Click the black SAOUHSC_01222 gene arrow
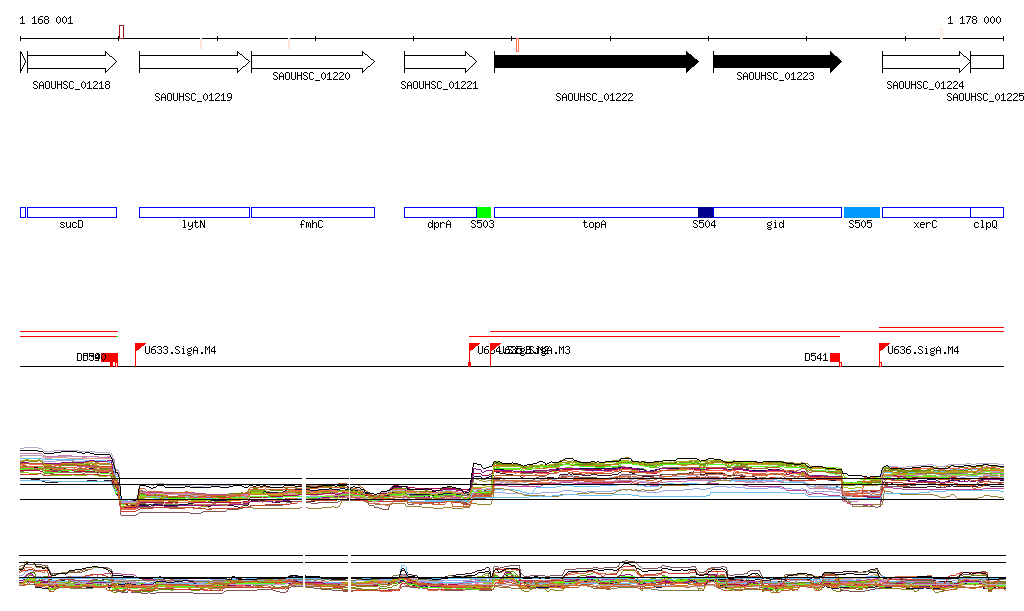The image size is (1024, 611). coord(596,62)
